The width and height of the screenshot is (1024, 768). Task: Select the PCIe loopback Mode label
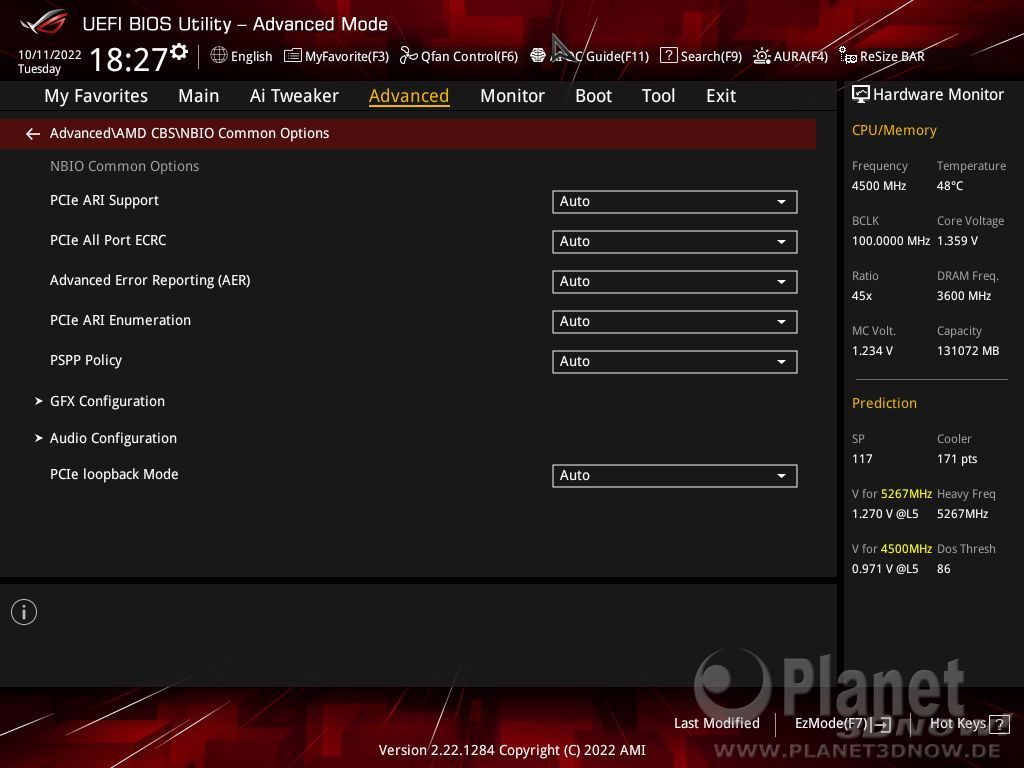point(114,474)
